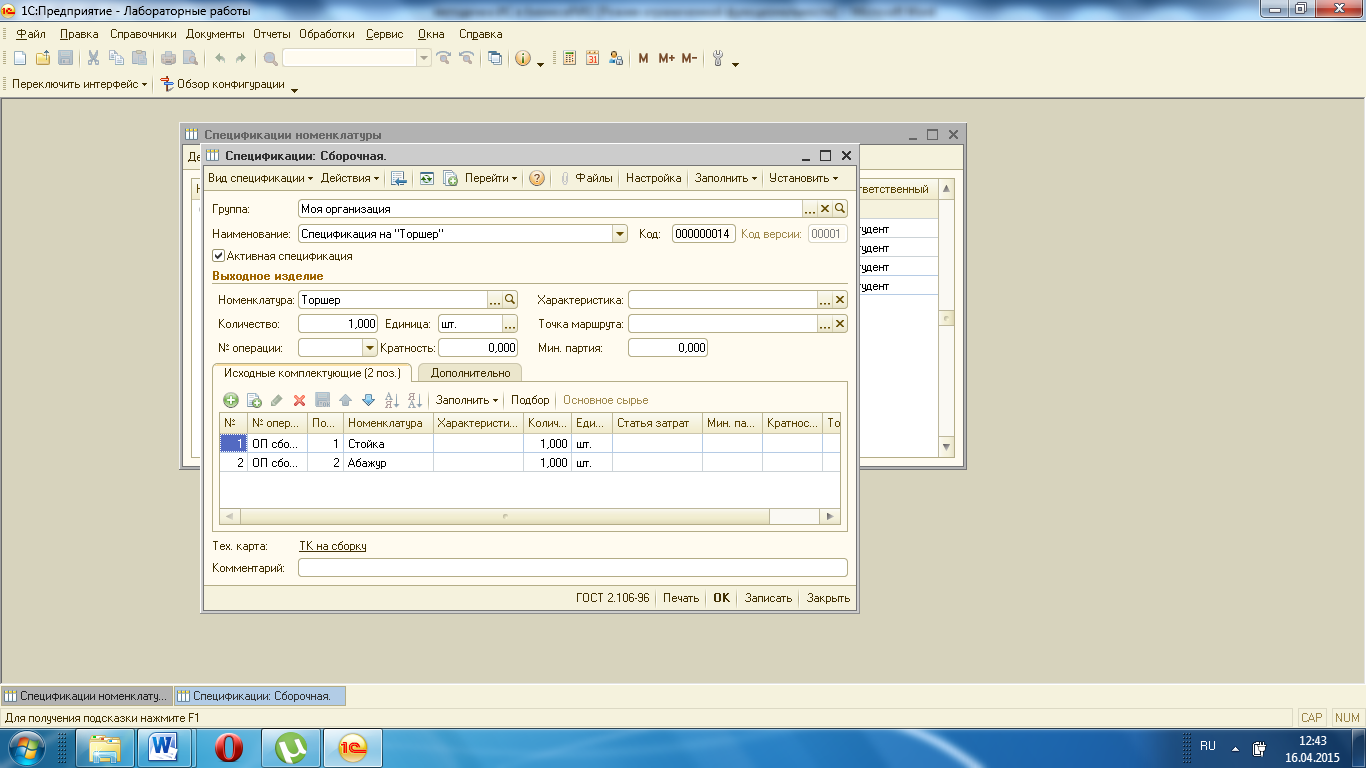Click the Подбор button
The width and height of the screenshot is (1366, 768).
click(530, 400)
